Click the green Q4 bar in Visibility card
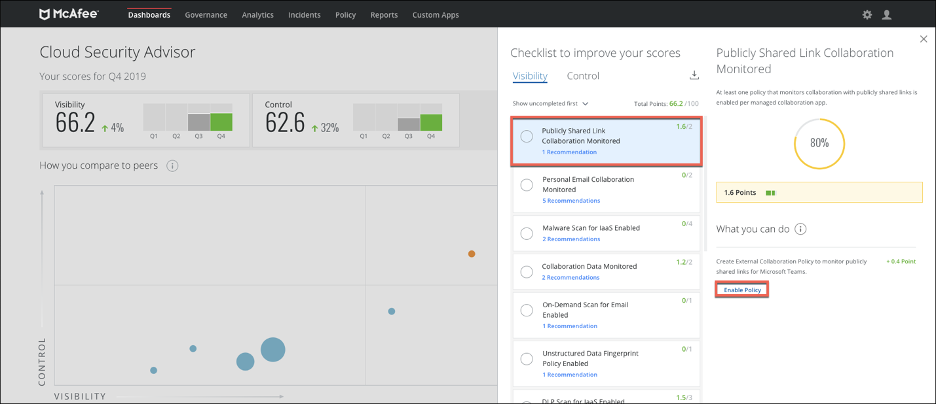 221,122
